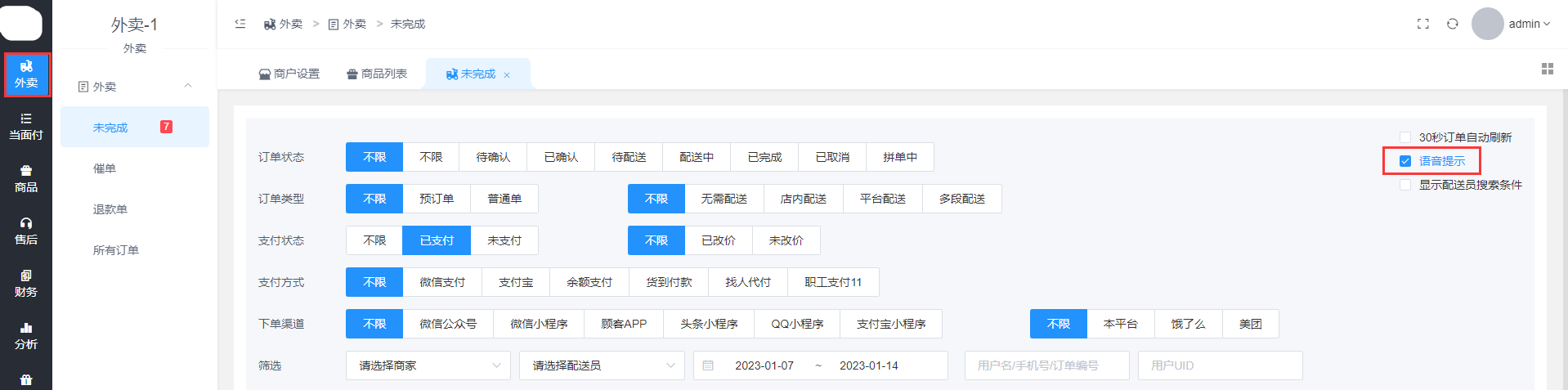Filter platform by 饿了么
The image size is (1568, 390).
[x=1188, y=324]
